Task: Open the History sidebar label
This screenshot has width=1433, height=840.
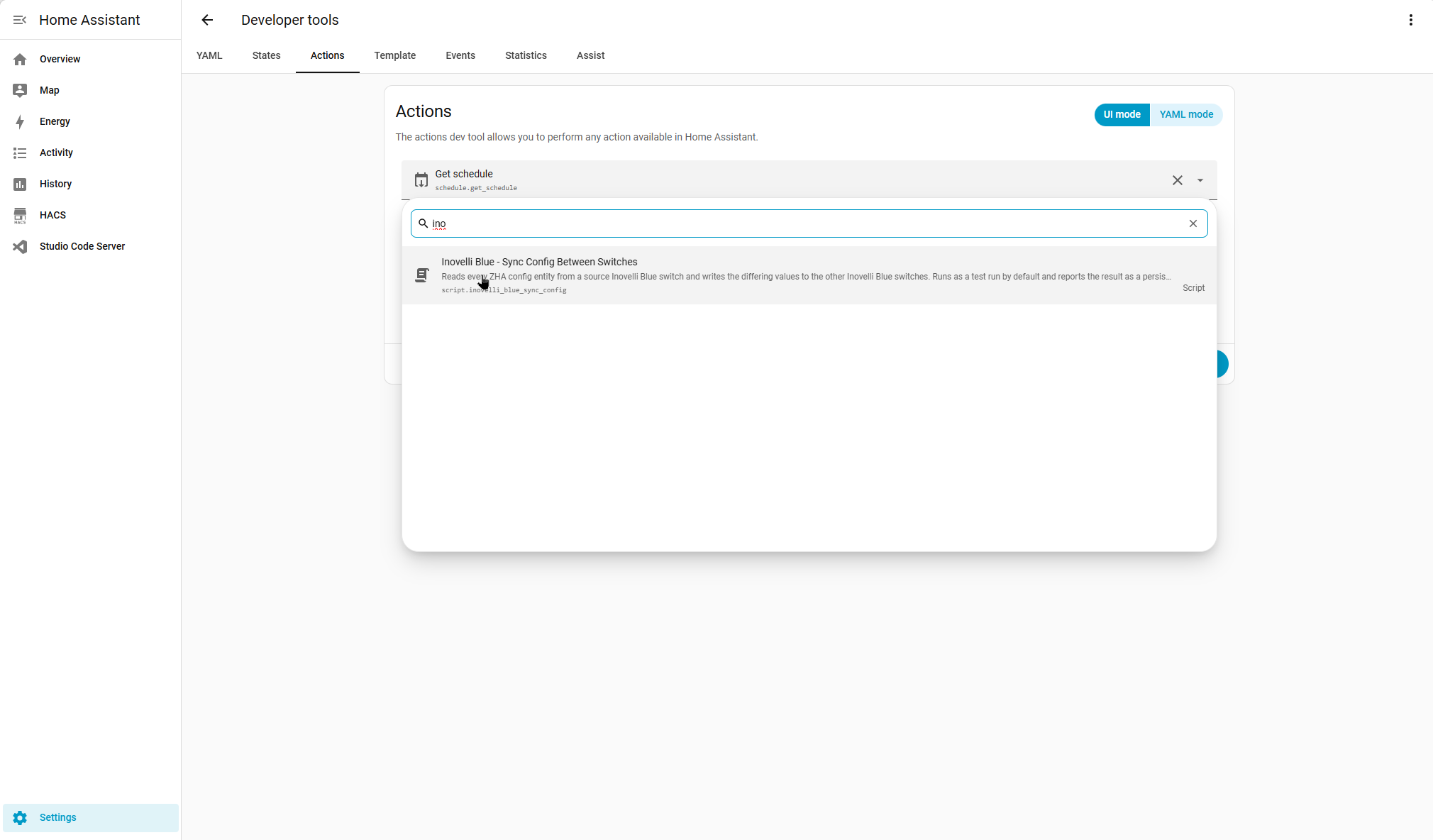Action: click(55, 184)
